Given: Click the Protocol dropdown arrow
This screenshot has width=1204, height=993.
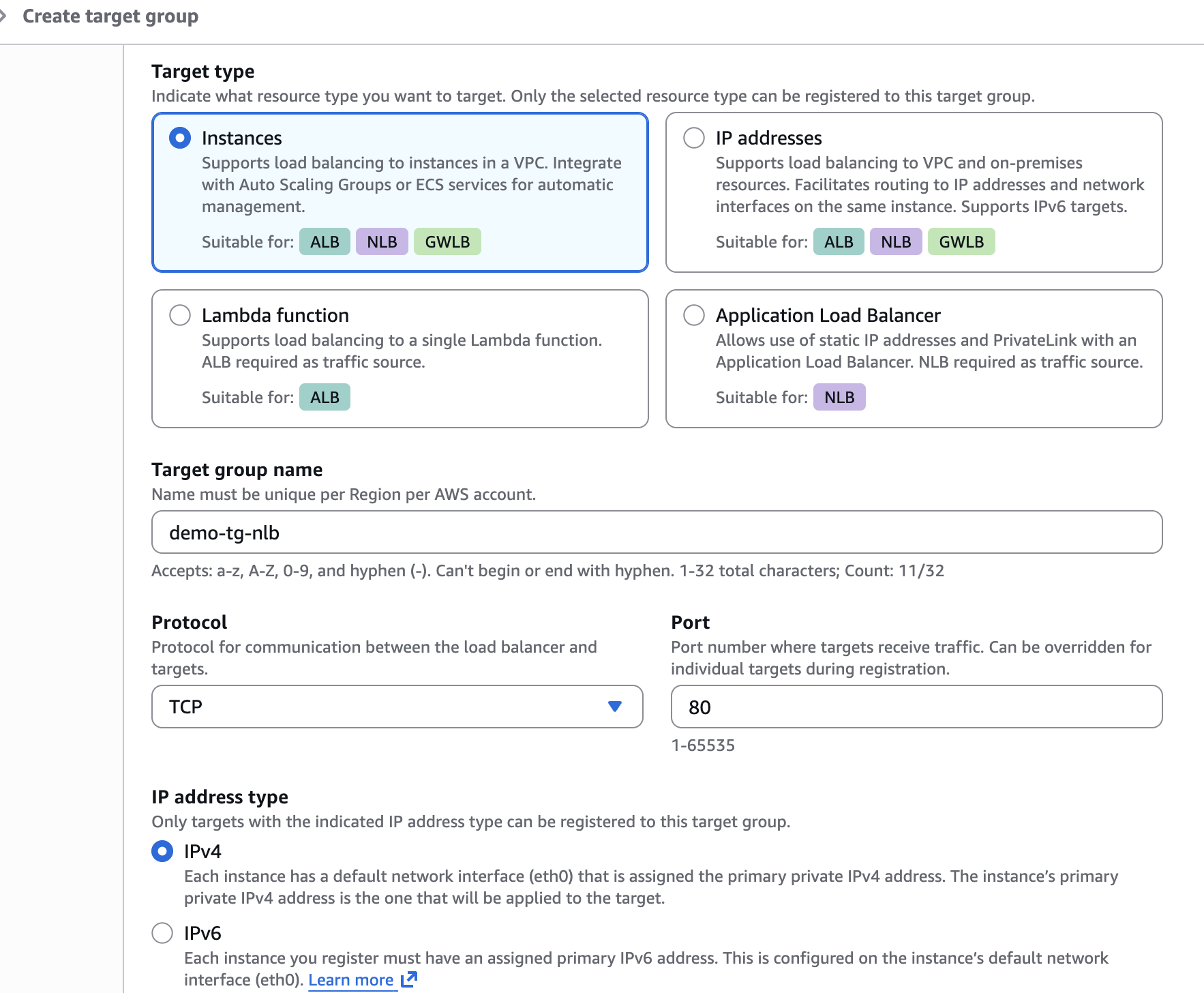Looking at the screenshot, I should click(615, 707).
